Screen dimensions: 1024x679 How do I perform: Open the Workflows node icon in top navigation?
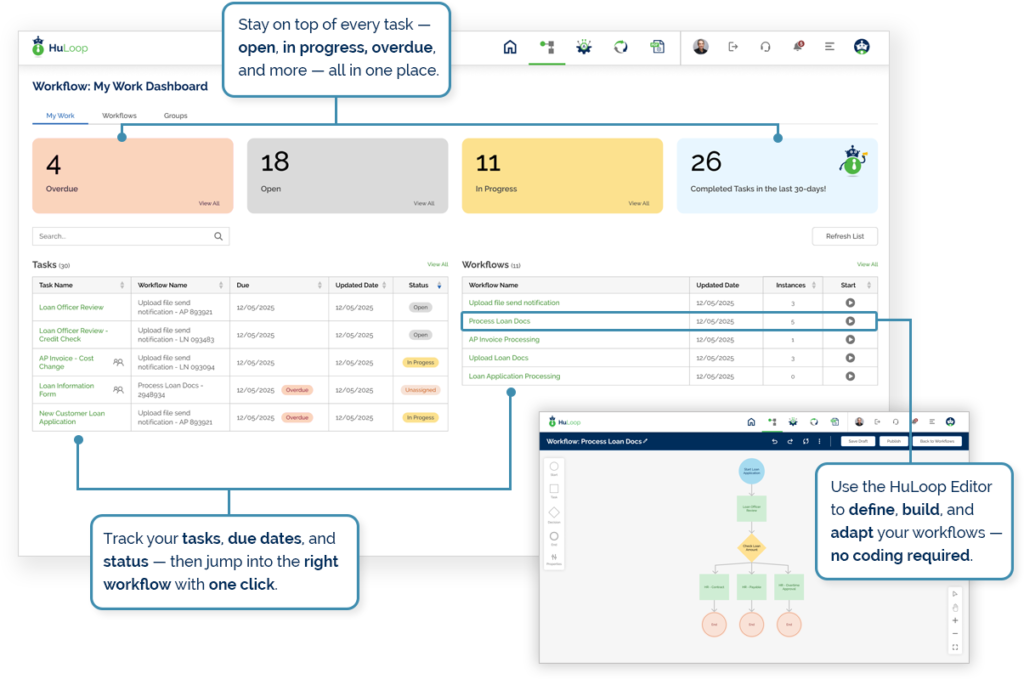pyautogui.click(x=547, y=46)
